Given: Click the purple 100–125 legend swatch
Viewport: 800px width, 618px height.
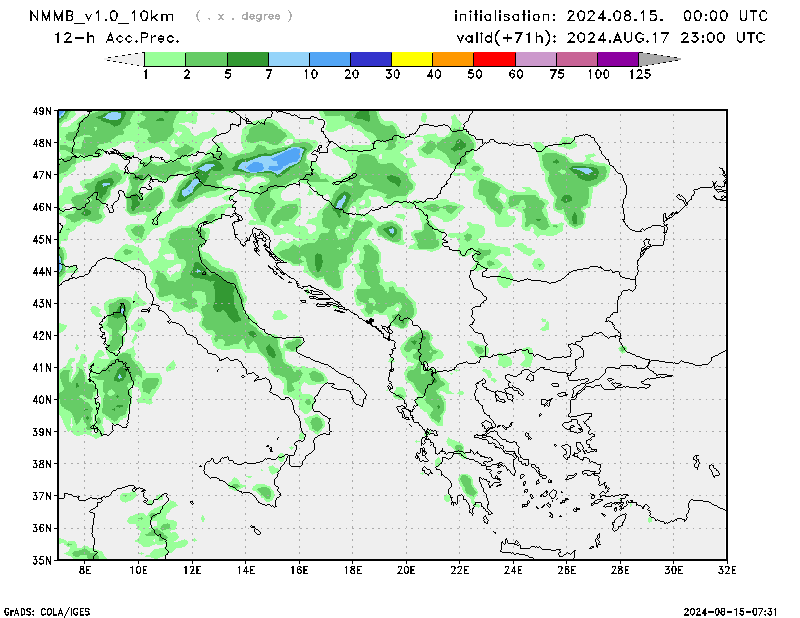Looking at the screenshot, I should pos(618,59).
